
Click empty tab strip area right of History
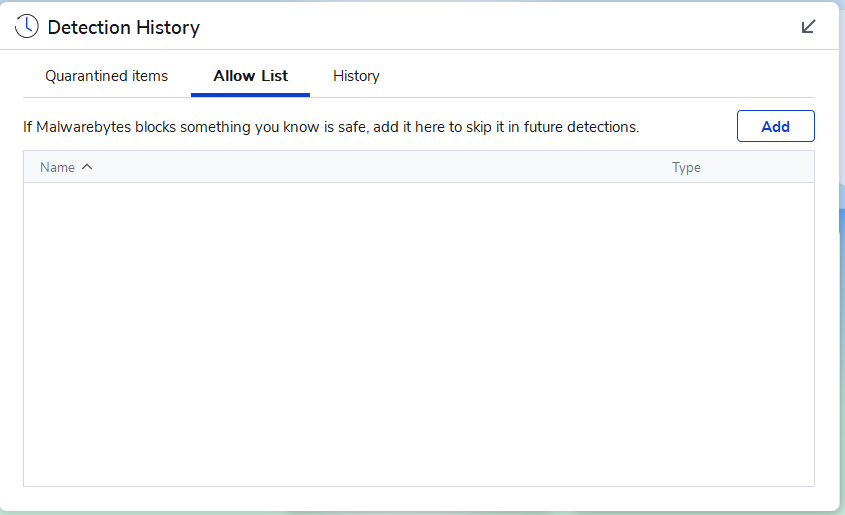click(x=600, y=76)
